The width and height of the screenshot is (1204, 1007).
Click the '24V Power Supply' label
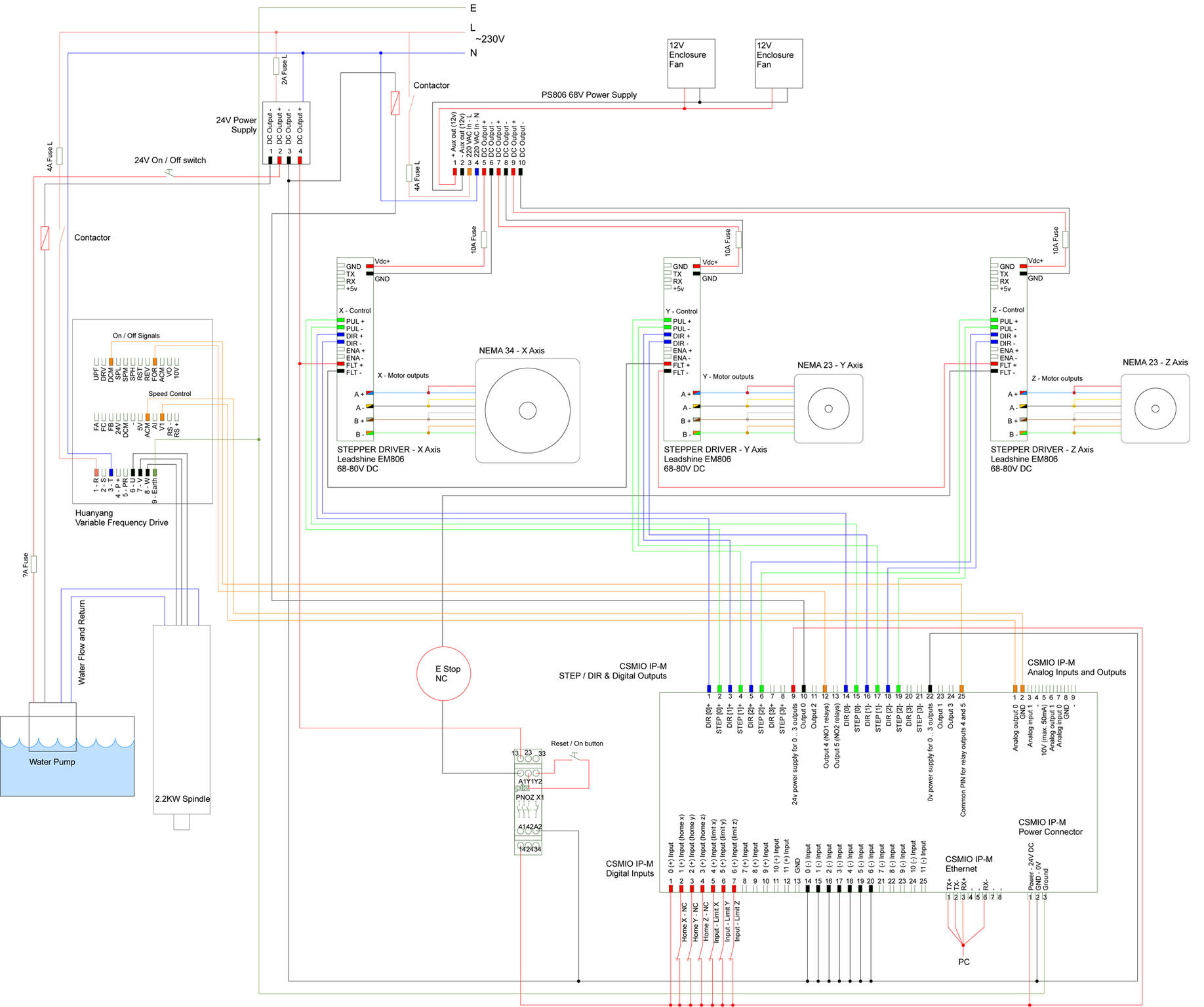pos(237,125)
